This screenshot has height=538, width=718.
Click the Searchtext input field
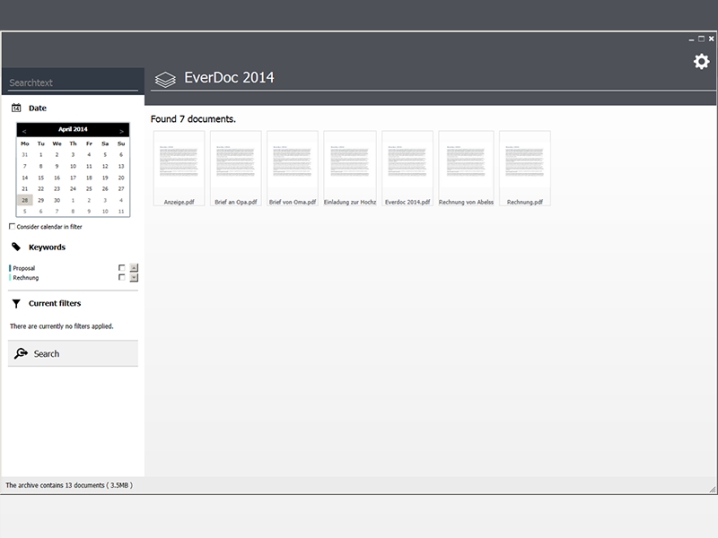73,83
